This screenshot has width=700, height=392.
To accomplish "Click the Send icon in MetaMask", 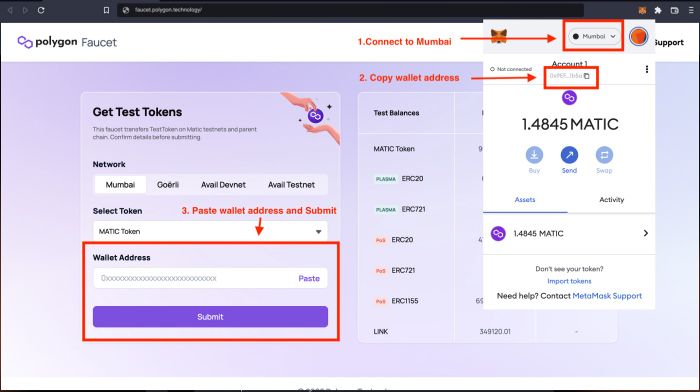I will point(569,155).
